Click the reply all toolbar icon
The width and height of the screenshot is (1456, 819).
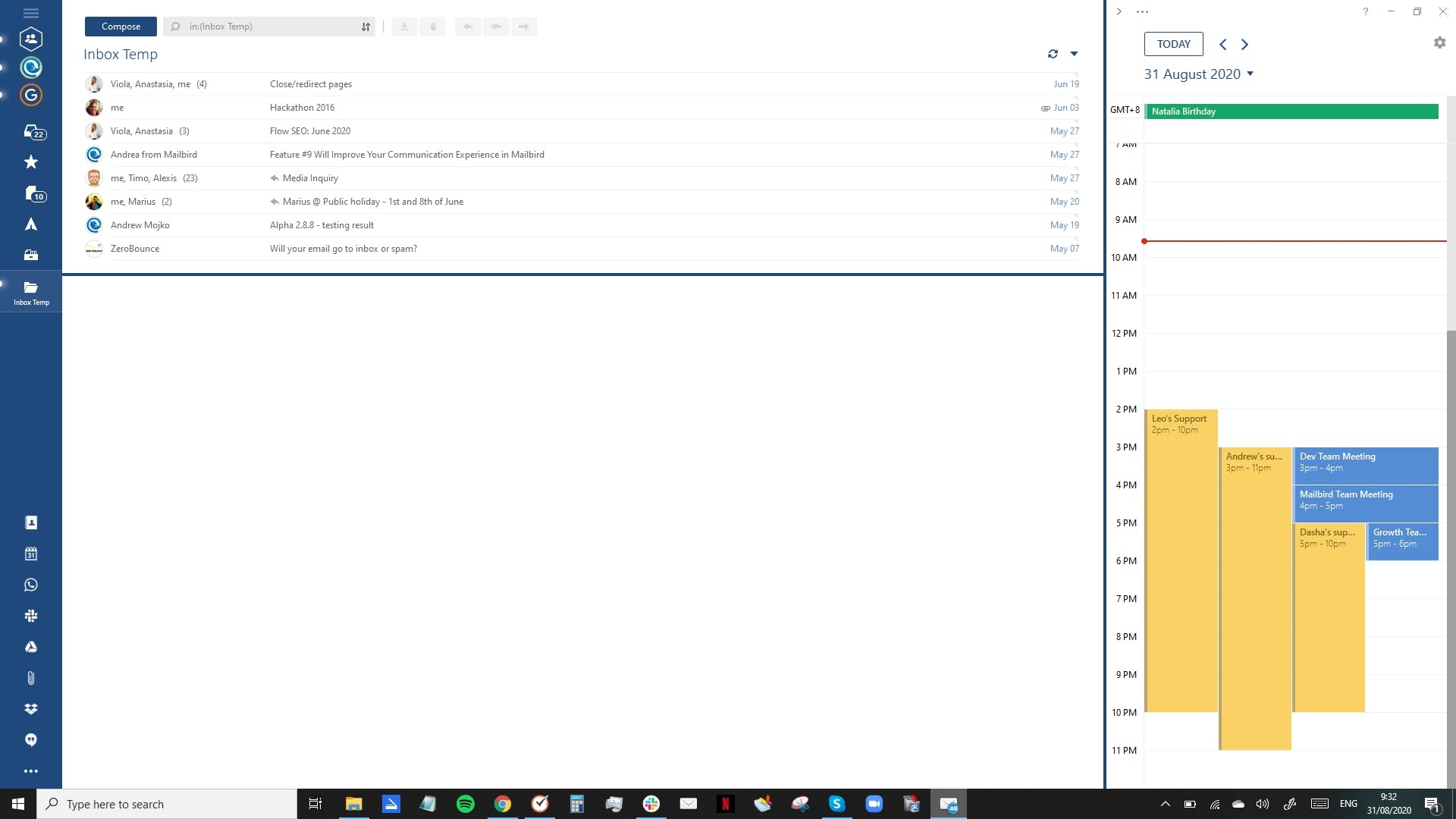click(496, 27)
